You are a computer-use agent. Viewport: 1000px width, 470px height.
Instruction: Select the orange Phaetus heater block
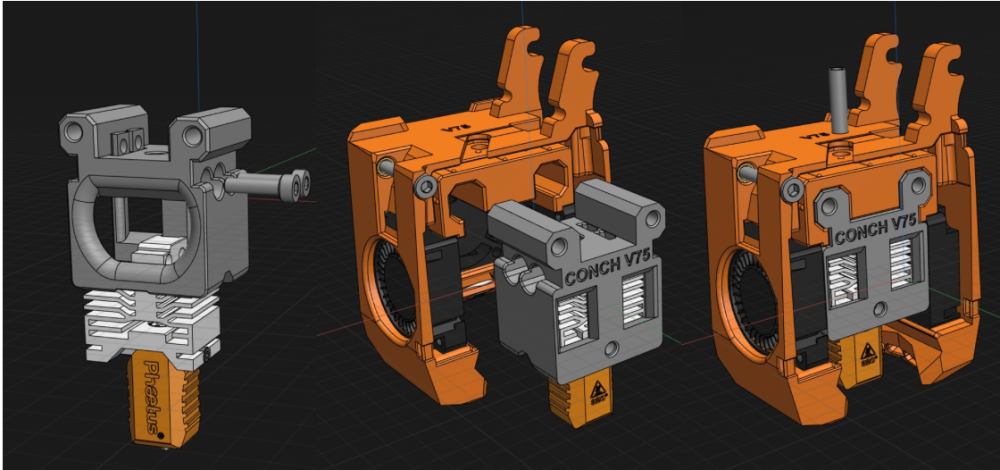coord(165,399)
